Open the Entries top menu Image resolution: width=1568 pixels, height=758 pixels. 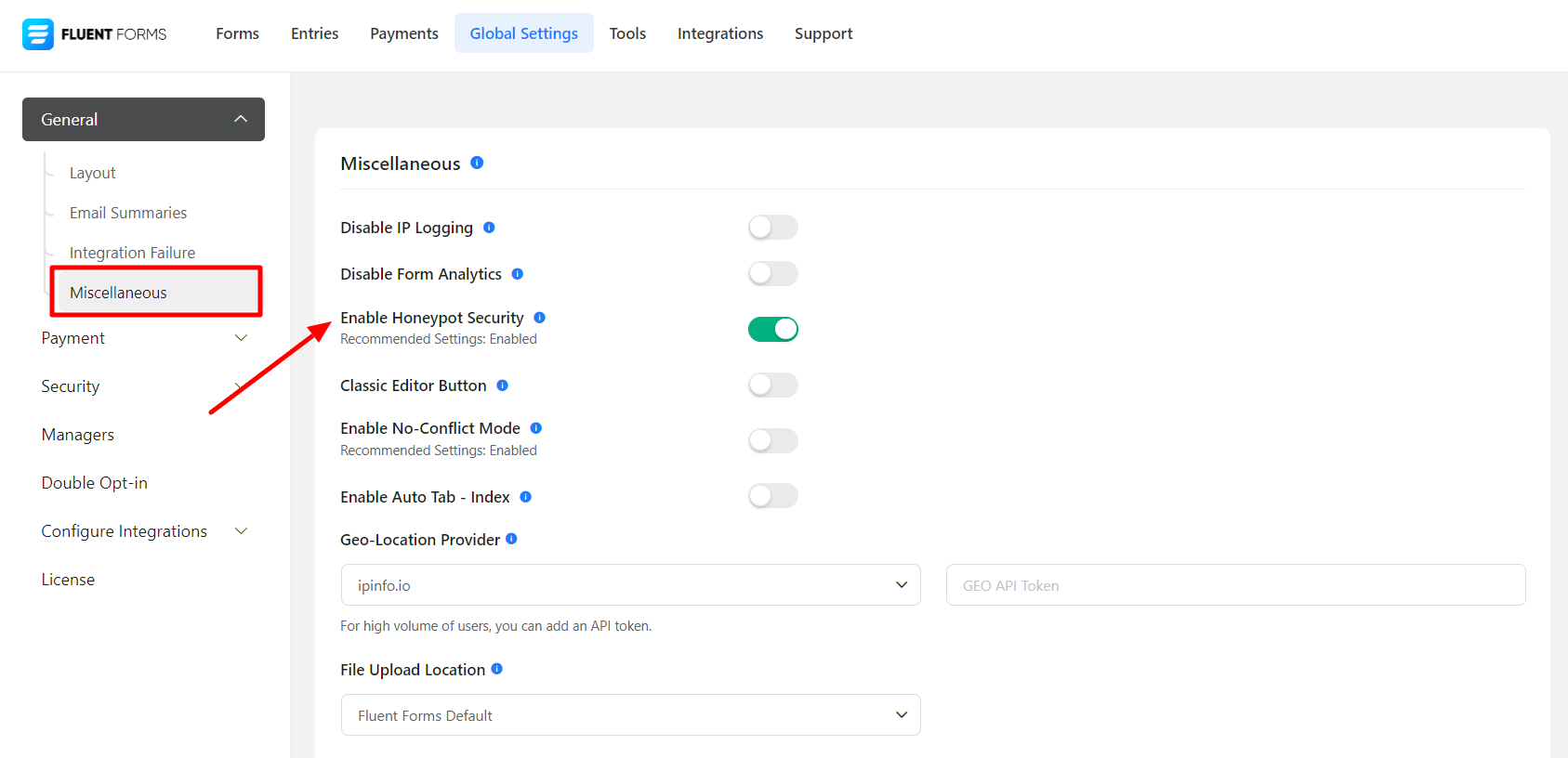[314, 33]
